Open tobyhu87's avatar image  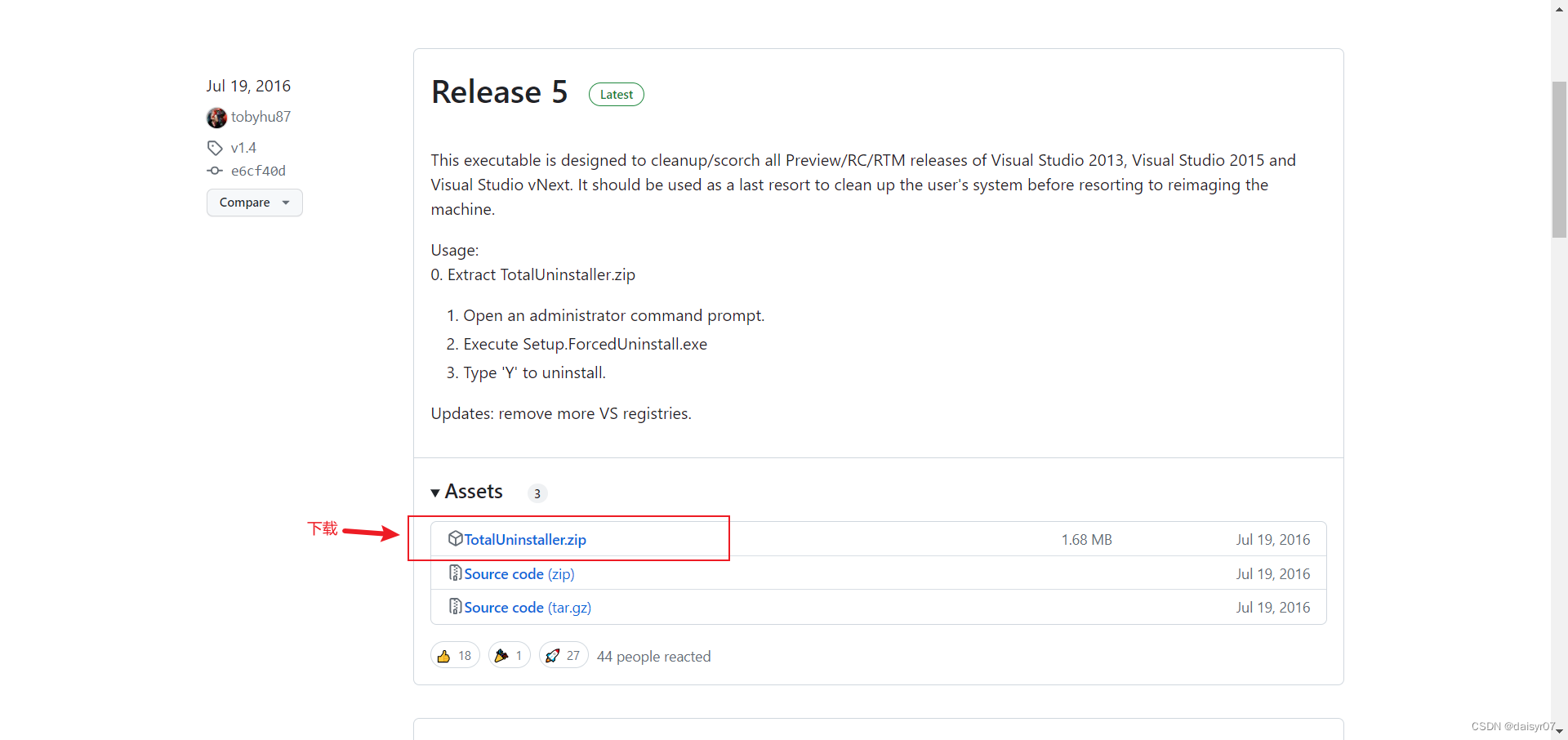coord(216,118)
